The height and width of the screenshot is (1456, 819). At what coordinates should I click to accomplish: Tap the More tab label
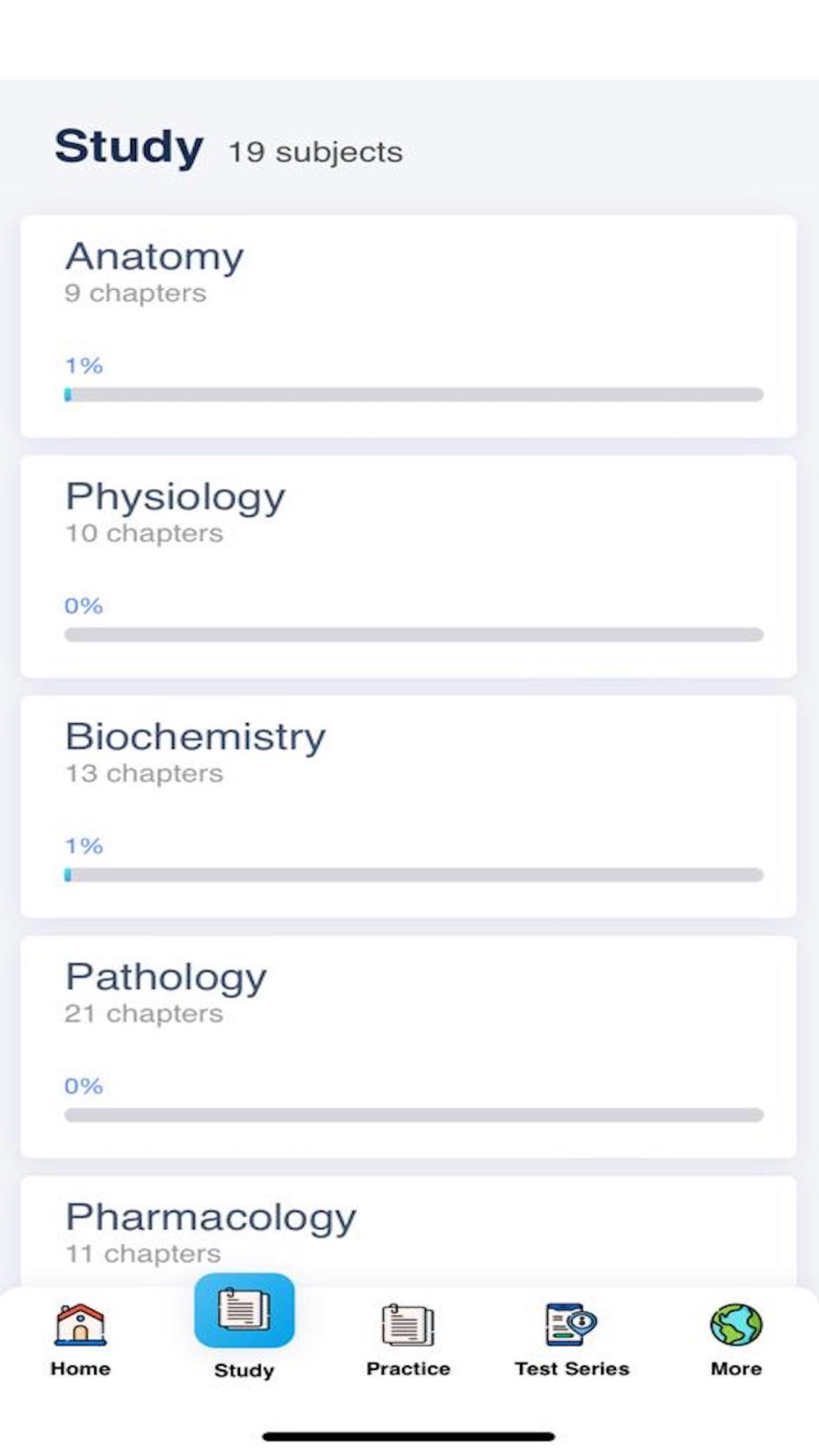(736, 1368)
